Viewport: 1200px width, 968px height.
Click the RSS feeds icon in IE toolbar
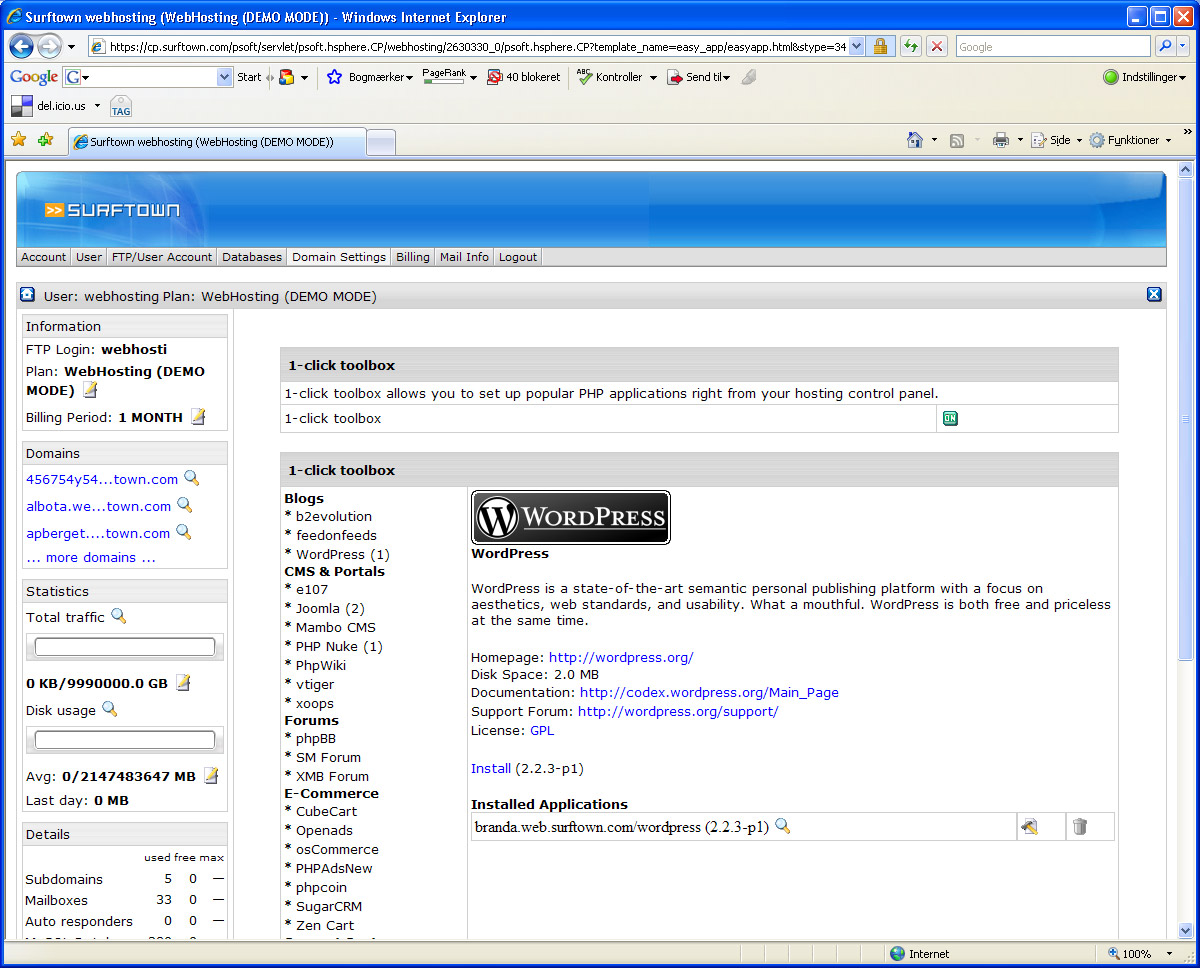point(957,141)
